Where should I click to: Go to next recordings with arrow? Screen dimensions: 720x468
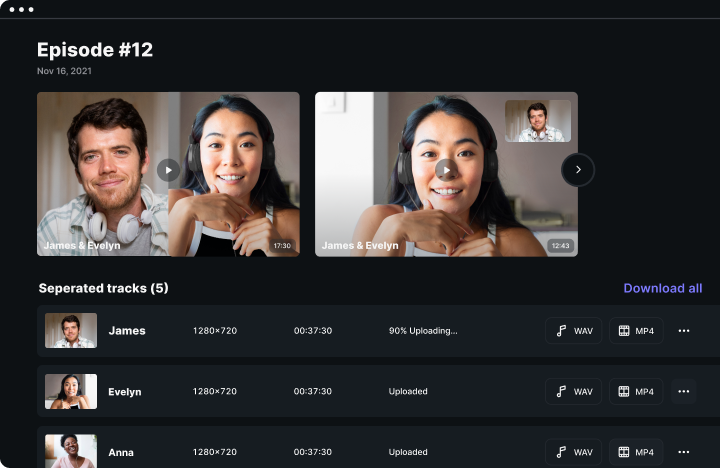click(578, 170)
